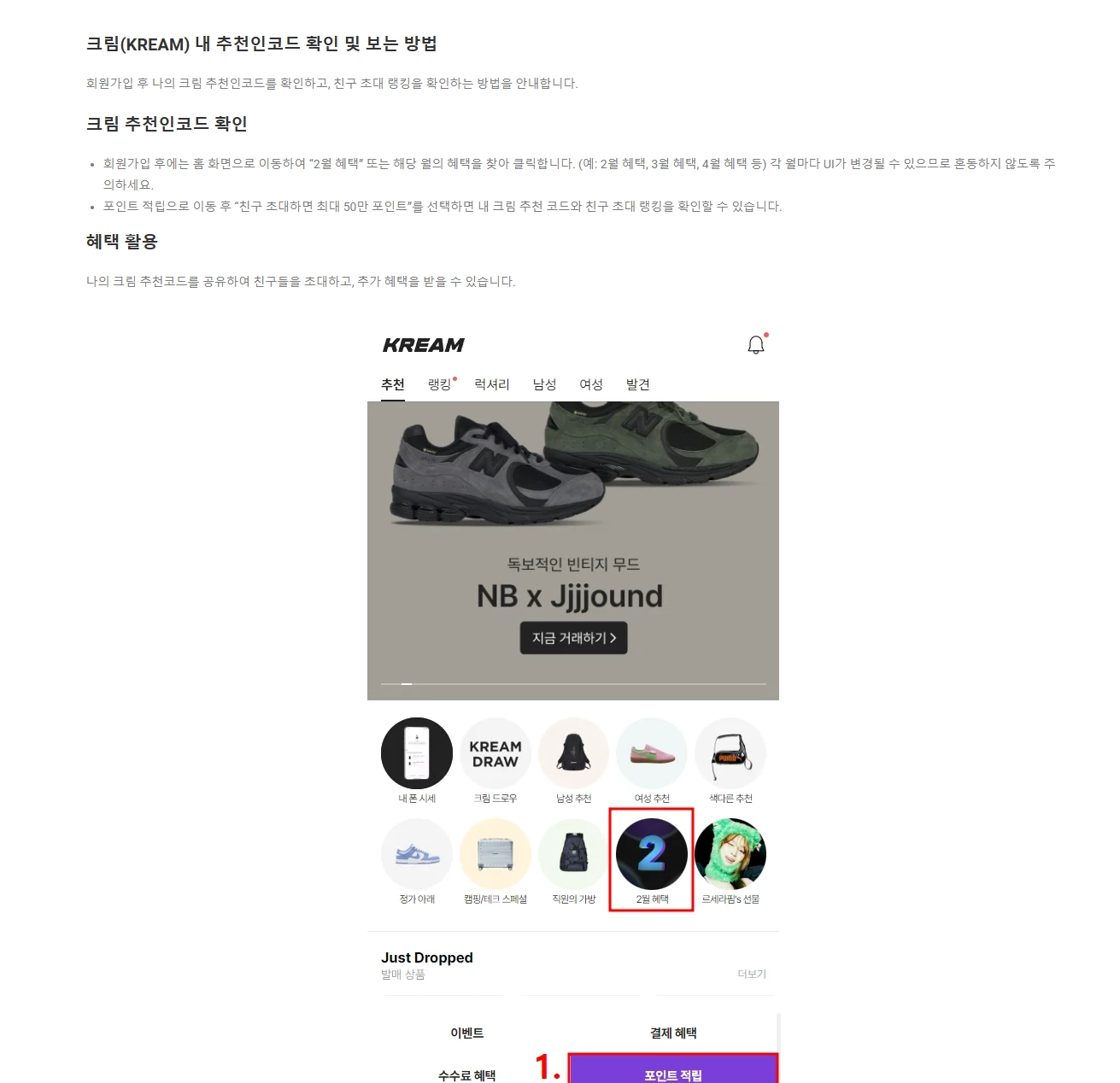The height and width of the screenshot is (1083, 1120).
Task: Open the notification bell icon
Action: [756, 345]
